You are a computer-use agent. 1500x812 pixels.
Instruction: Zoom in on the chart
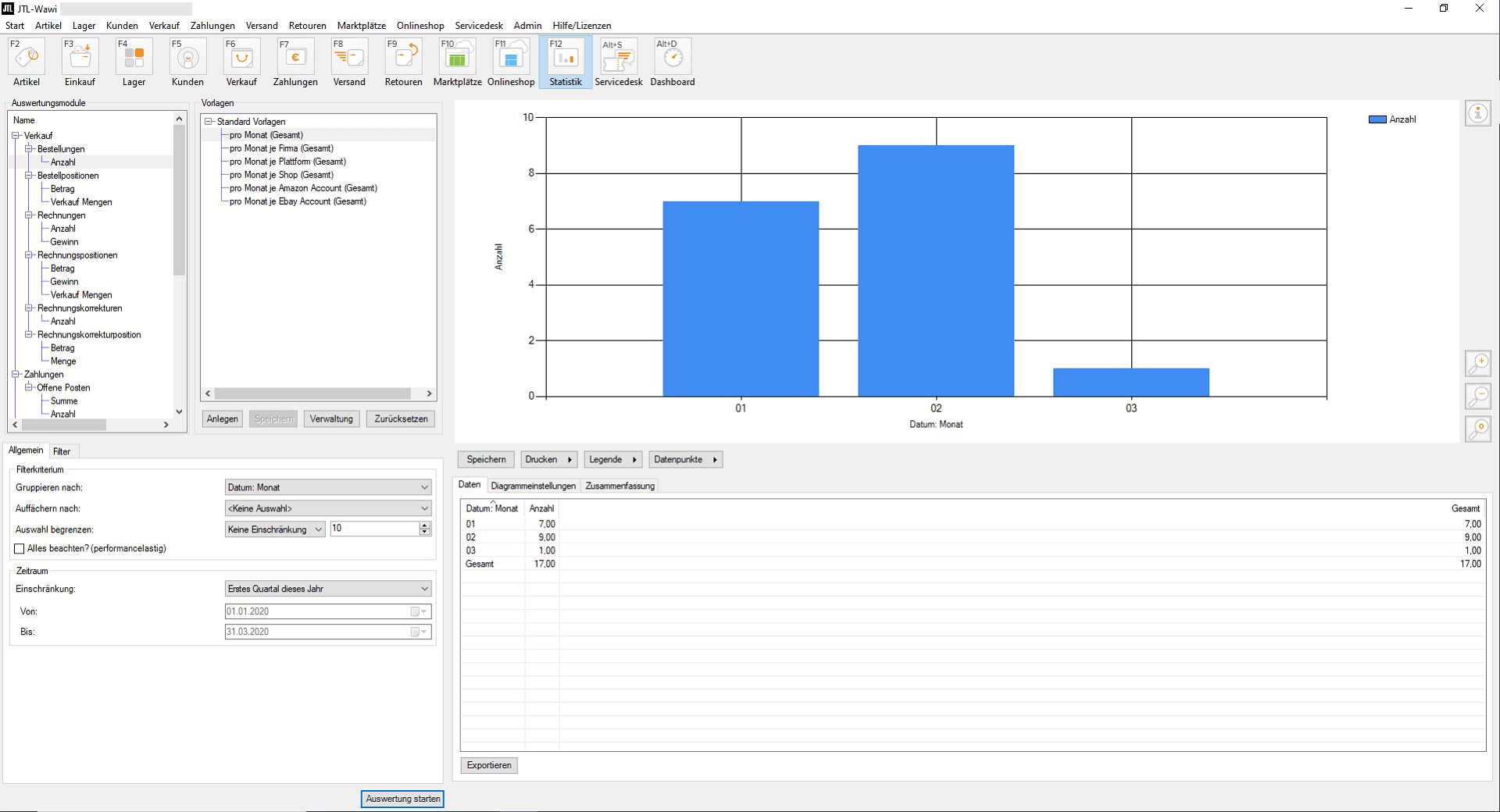pos(1477,363)
